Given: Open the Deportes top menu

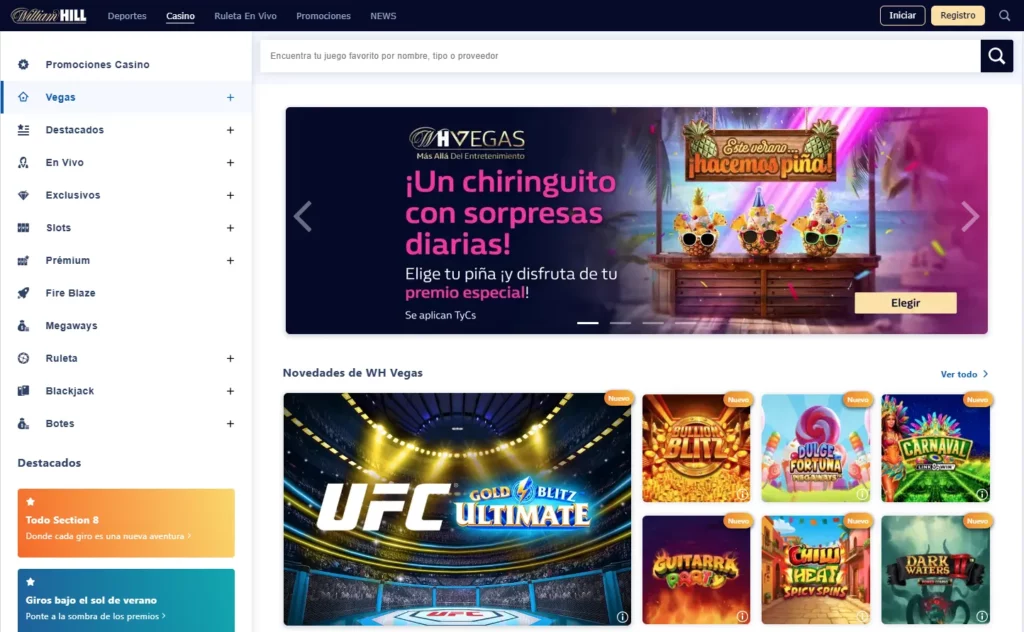Looking at the screenshot, I should (x=127, y=16).
